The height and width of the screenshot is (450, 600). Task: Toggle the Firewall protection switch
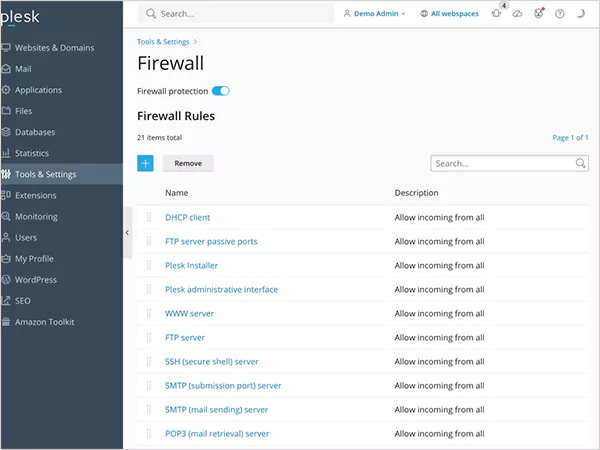pos(221,91)
